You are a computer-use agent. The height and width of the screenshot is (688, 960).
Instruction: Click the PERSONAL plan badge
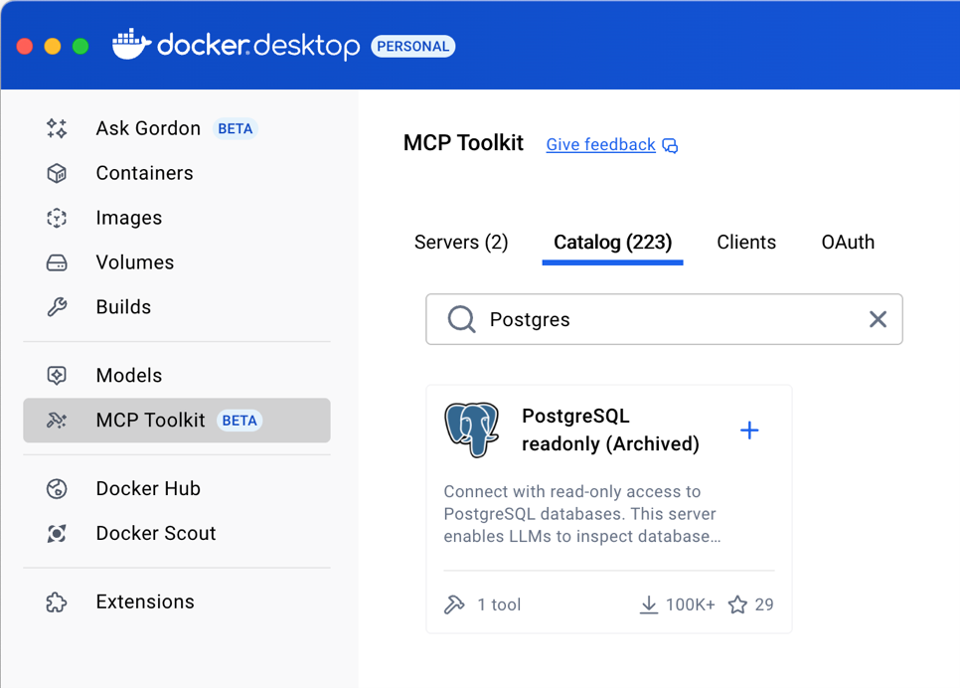[x=413, y=47]
